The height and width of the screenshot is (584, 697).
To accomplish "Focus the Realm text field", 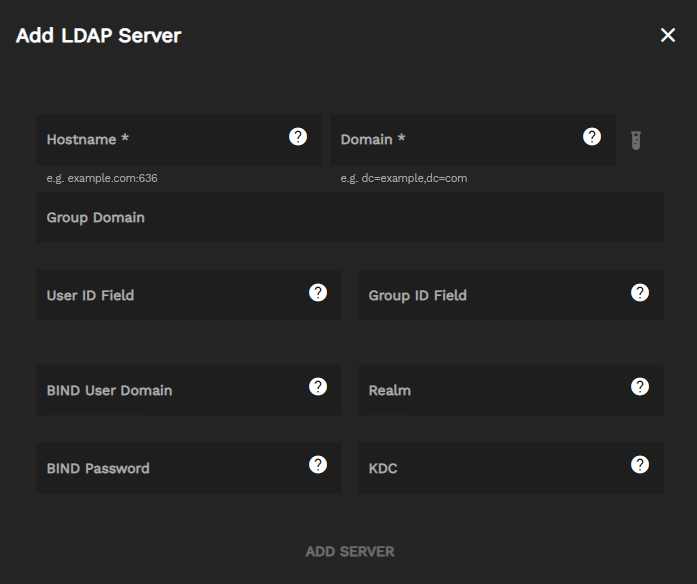I will pyautogui.click(x=490, y=390).
